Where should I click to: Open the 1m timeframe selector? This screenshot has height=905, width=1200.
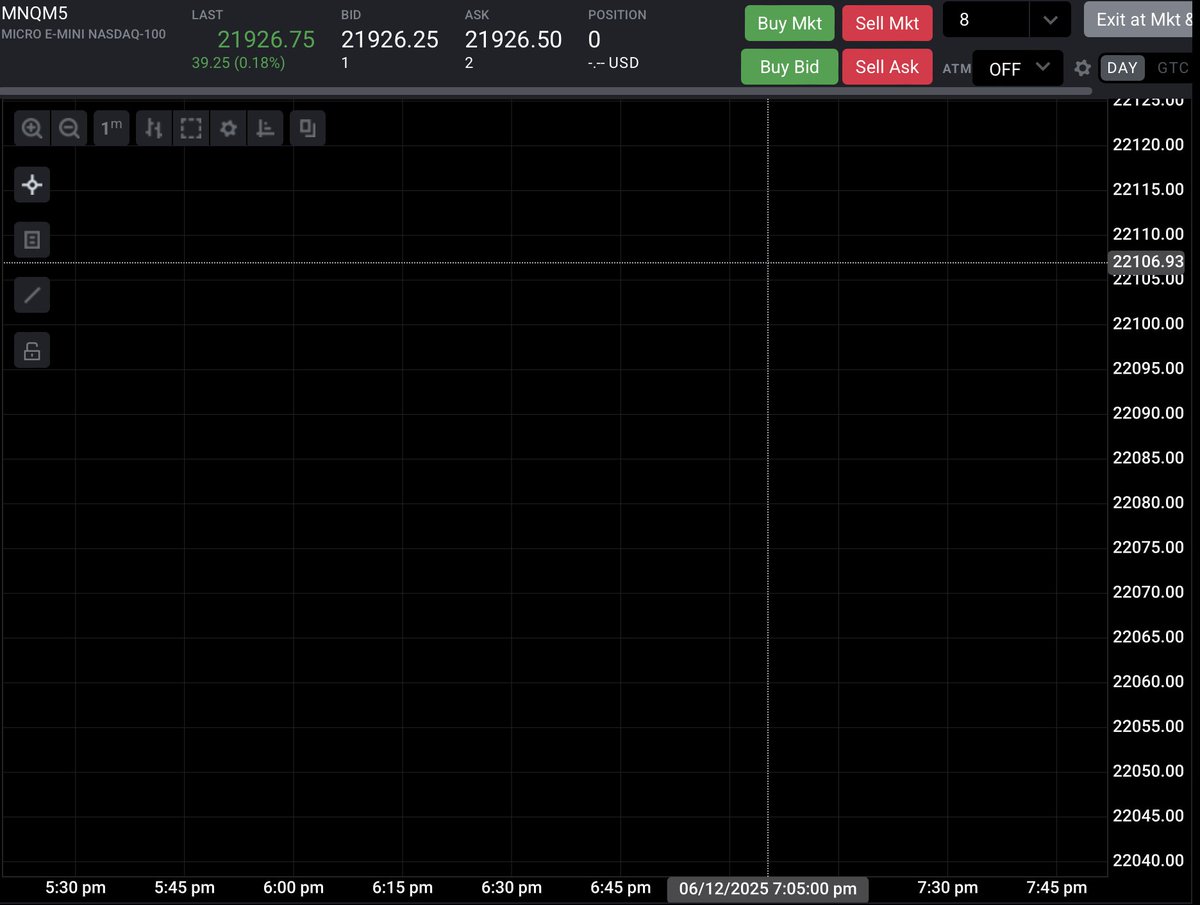[x=111, y=128]
